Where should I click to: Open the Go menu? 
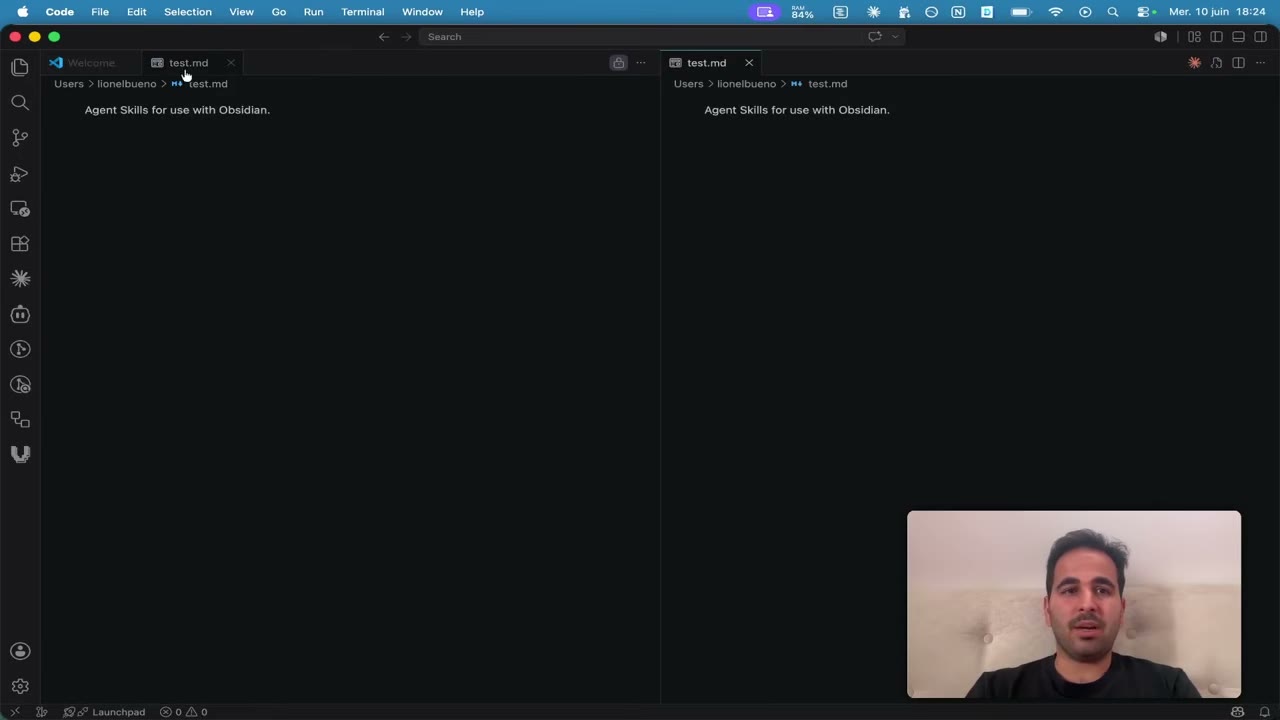tap(279, 12)
